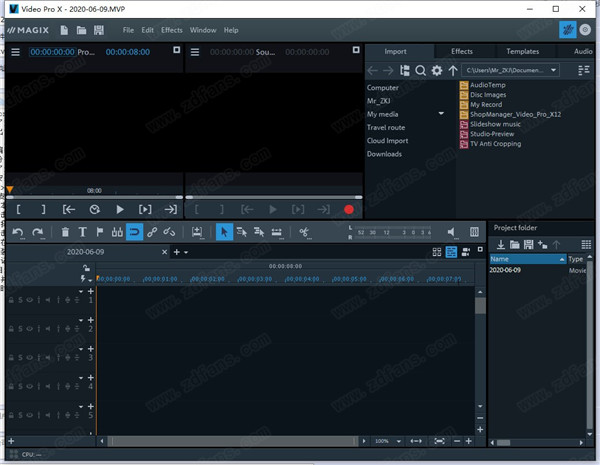Switch to Templates tab
Viewport: 600px width, 465px height.
point(523,51)
